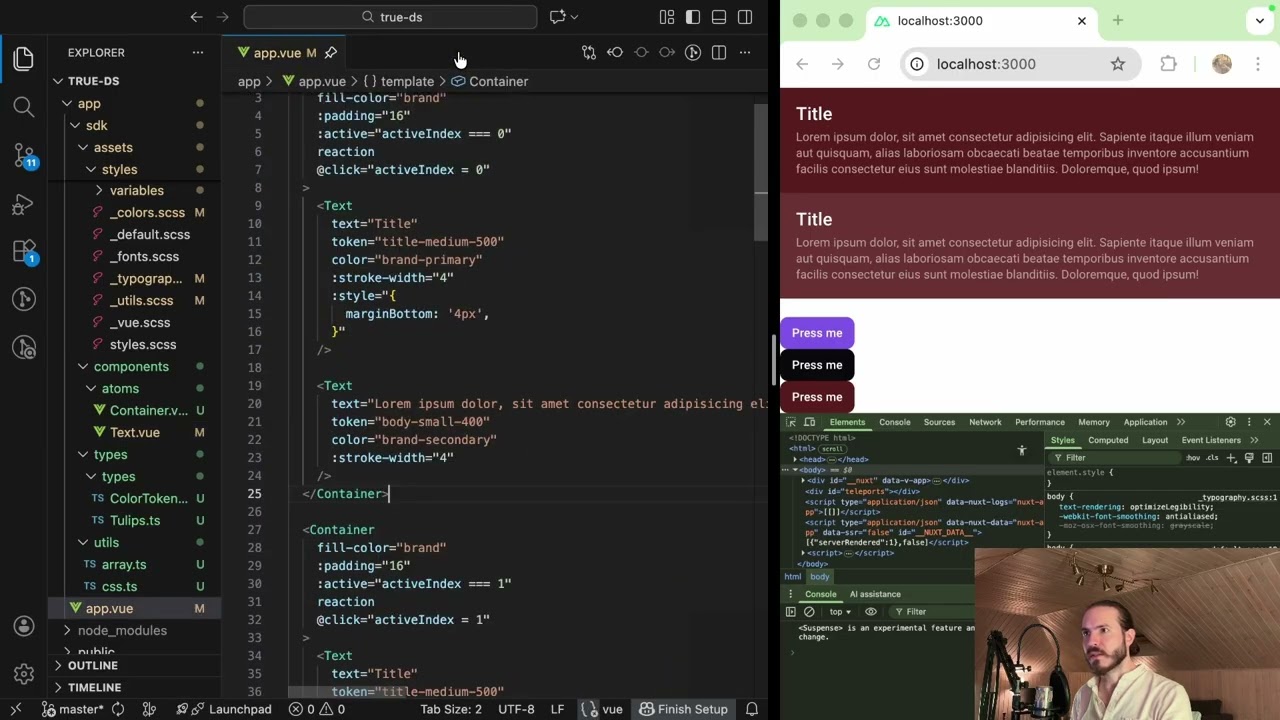Expand the head element in DOM tree
Viewport: 1280px width, 720px height.
796,459
